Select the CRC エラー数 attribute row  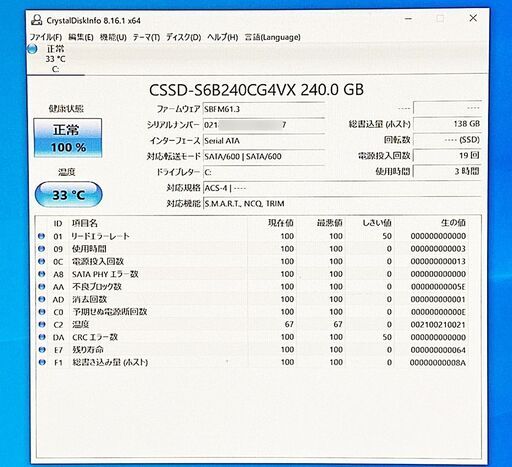(253, 337)
